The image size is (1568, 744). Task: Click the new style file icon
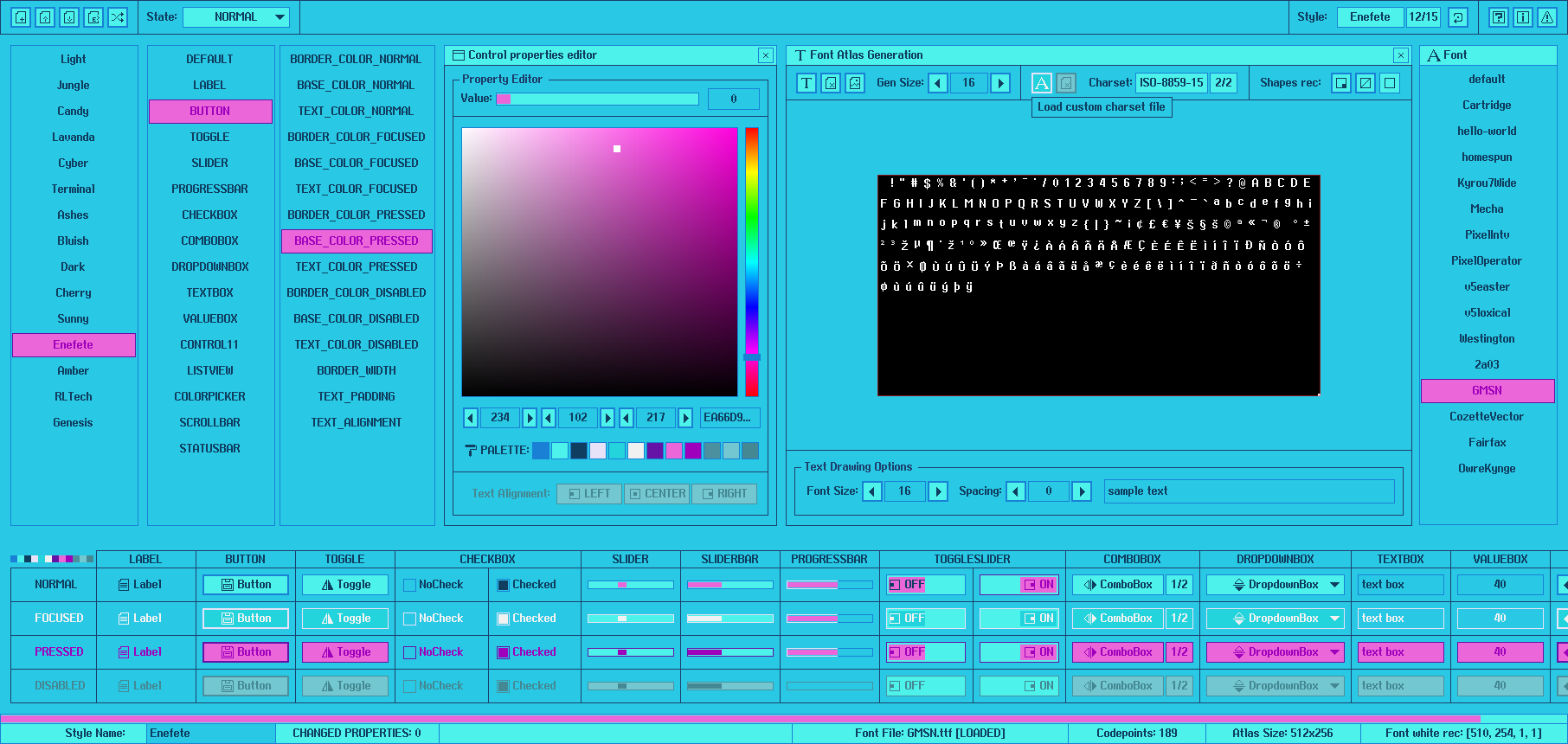point(21,17)
